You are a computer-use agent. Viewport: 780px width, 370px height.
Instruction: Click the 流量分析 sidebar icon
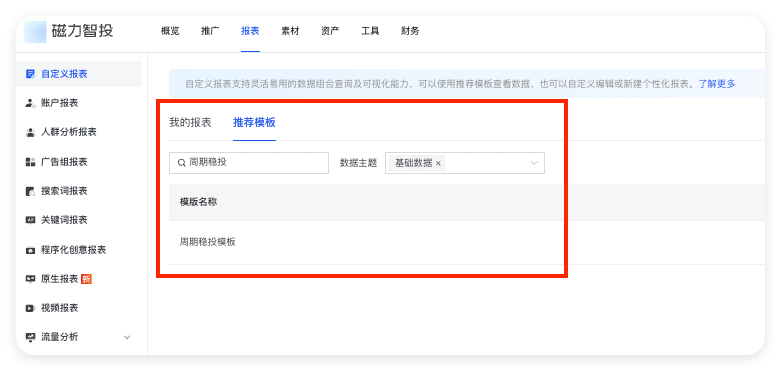coord(30,337)
